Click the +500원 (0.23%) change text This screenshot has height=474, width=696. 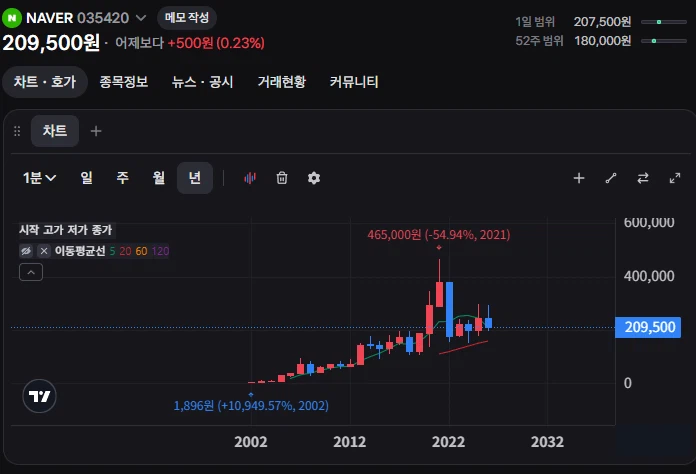216,43
